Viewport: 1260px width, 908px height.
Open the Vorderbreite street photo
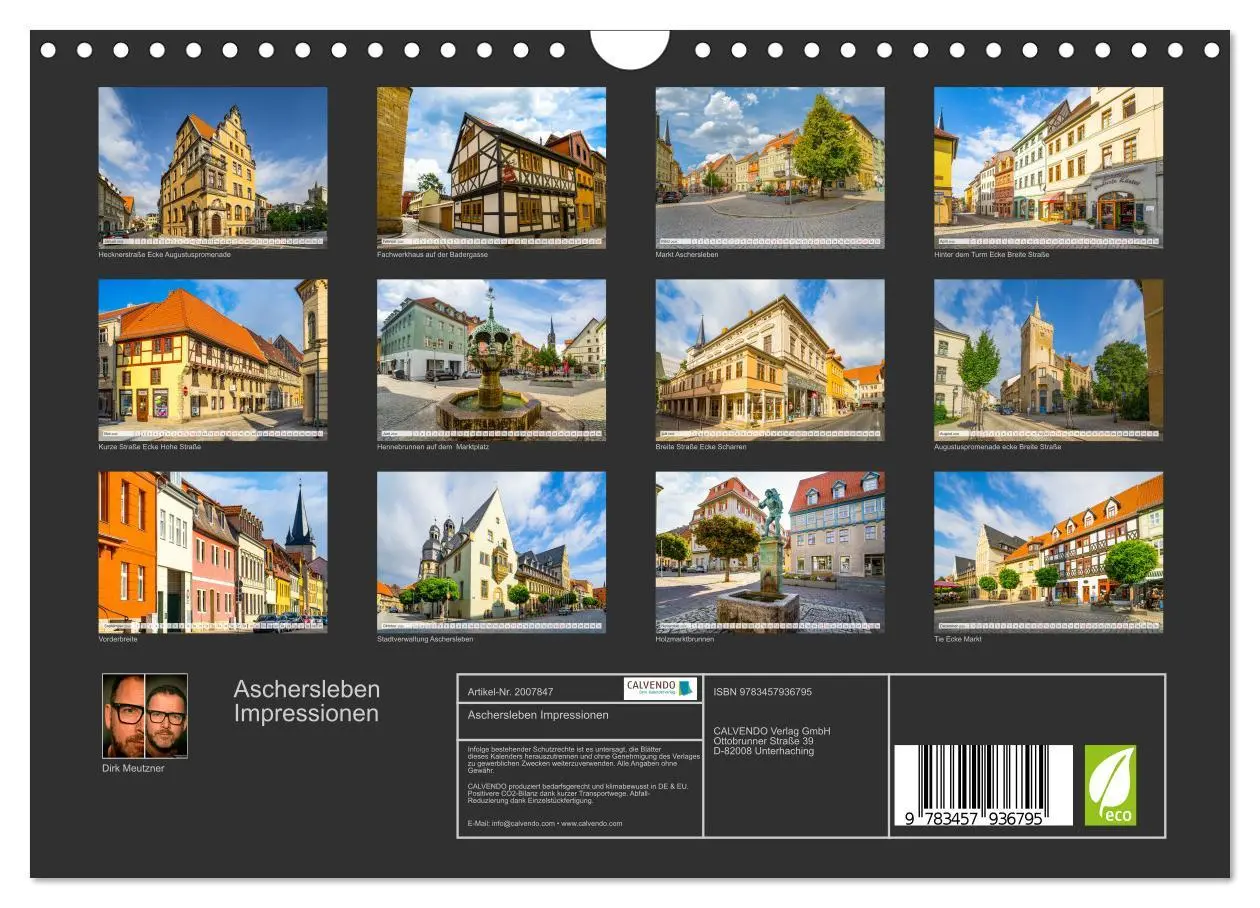(213, 552)
